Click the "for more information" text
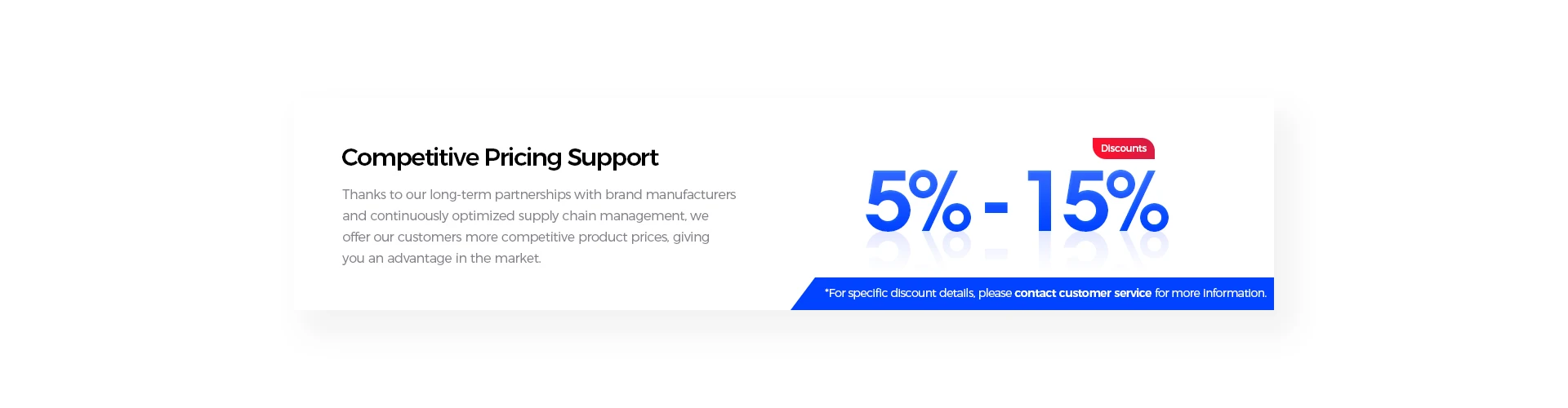Image resolution: width=1568 pixels, height=408 pixels. 1210,293
